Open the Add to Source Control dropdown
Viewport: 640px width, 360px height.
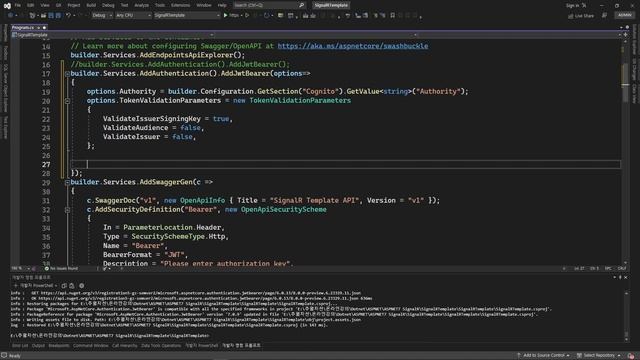(543, 356)
